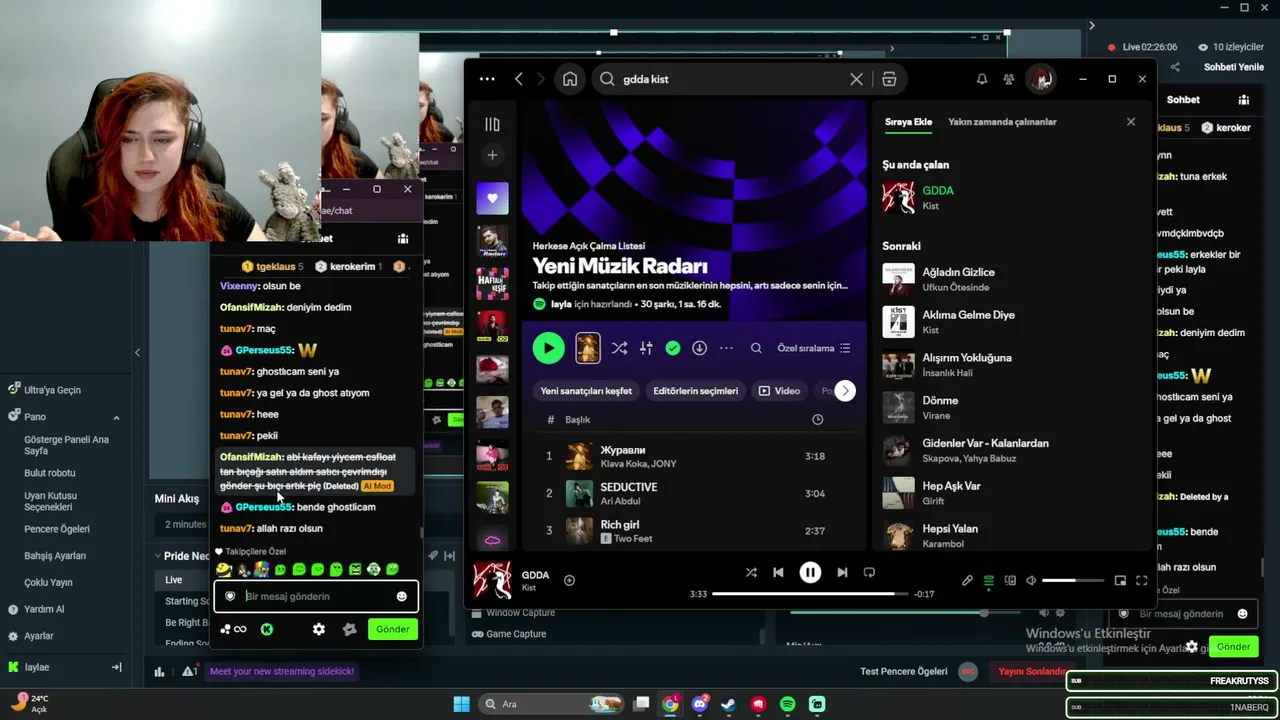Screen dimensions: 1280x720
Task: Open Spotify notifications bell
Action: point(982,79)
